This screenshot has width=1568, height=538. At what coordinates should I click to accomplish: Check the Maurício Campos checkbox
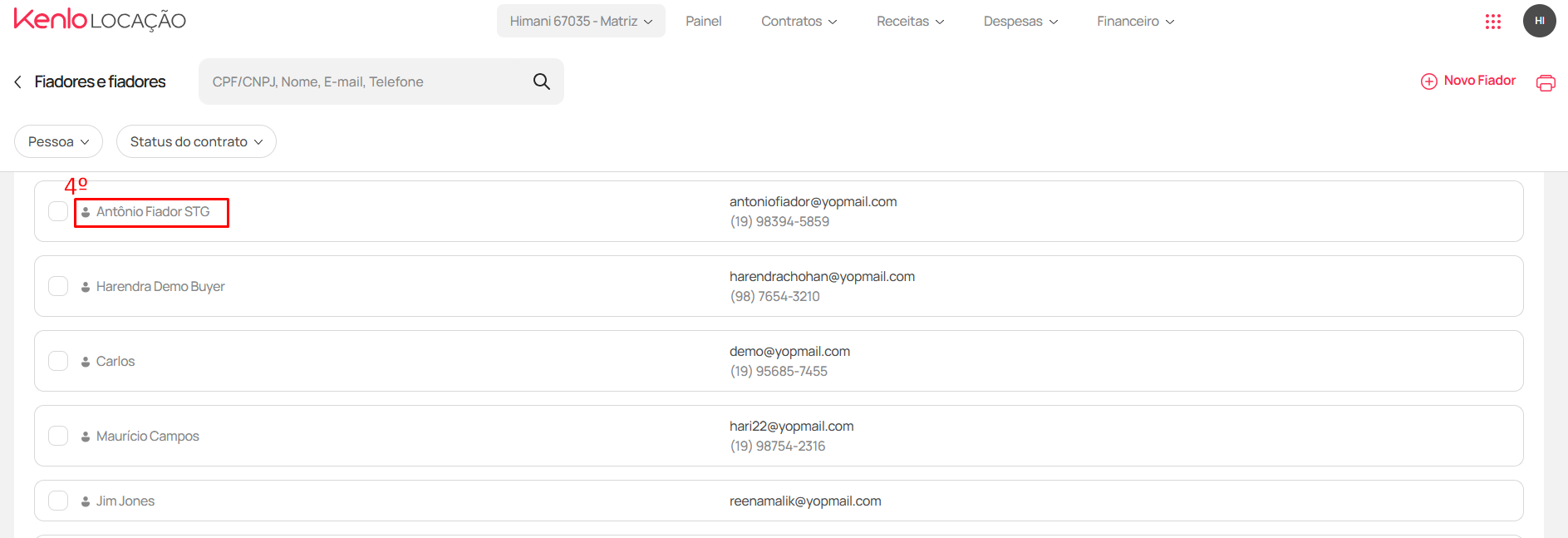click(58, 436)
